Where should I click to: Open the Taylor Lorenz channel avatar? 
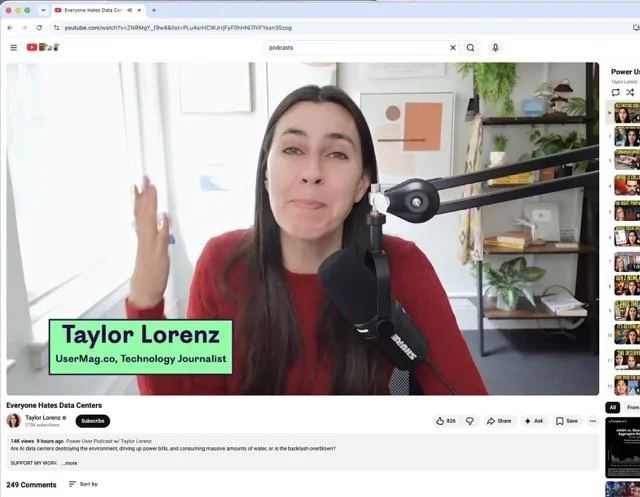pos(13,421)
